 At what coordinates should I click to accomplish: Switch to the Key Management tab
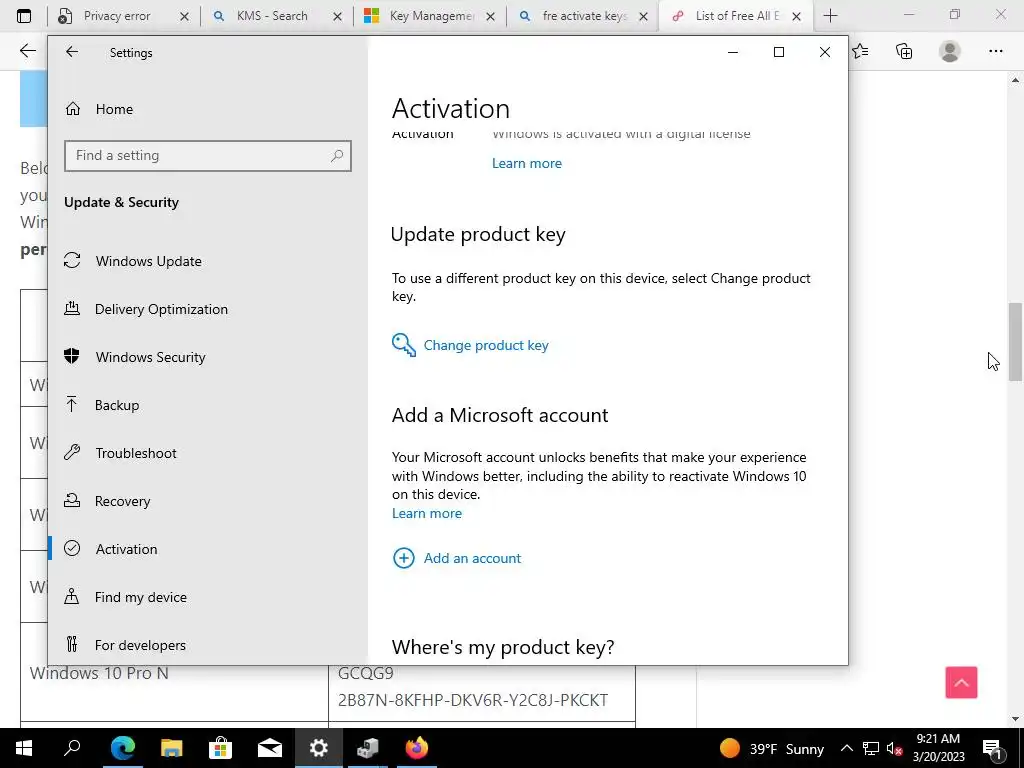[431, 16]
